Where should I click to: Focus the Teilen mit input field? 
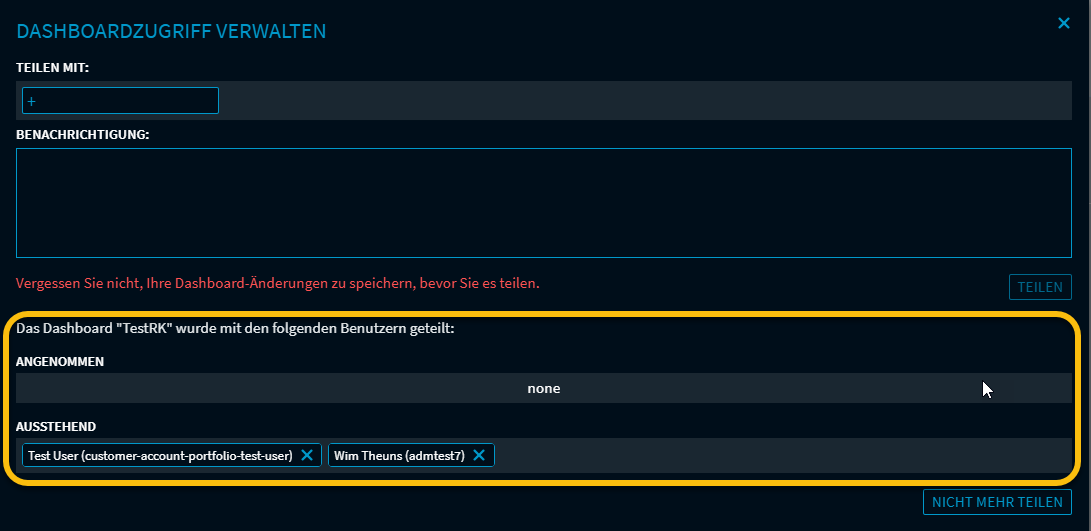coord(120,101)
